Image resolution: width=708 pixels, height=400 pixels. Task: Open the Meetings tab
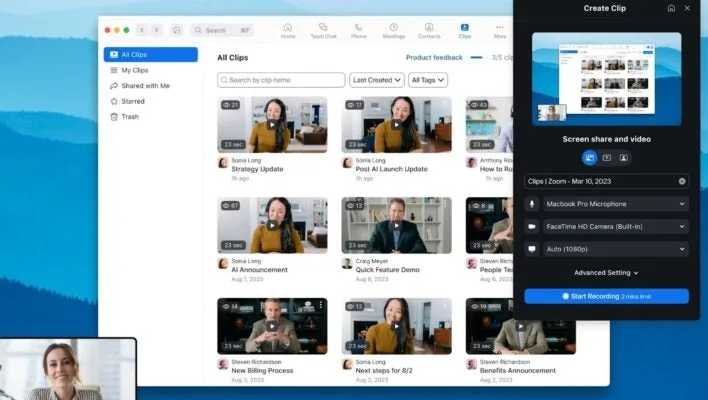coord(393,30)
